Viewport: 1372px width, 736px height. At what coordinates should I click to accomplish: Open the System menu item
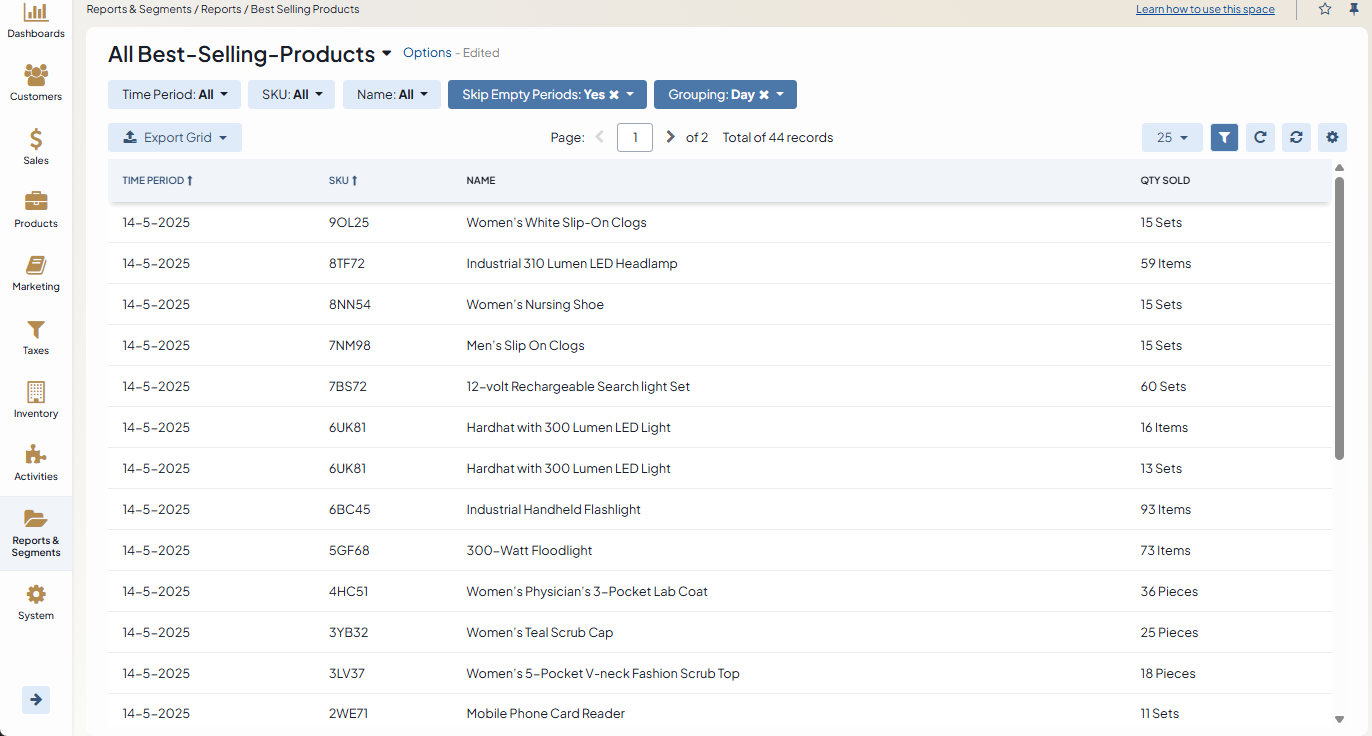(x=36, y=602)
